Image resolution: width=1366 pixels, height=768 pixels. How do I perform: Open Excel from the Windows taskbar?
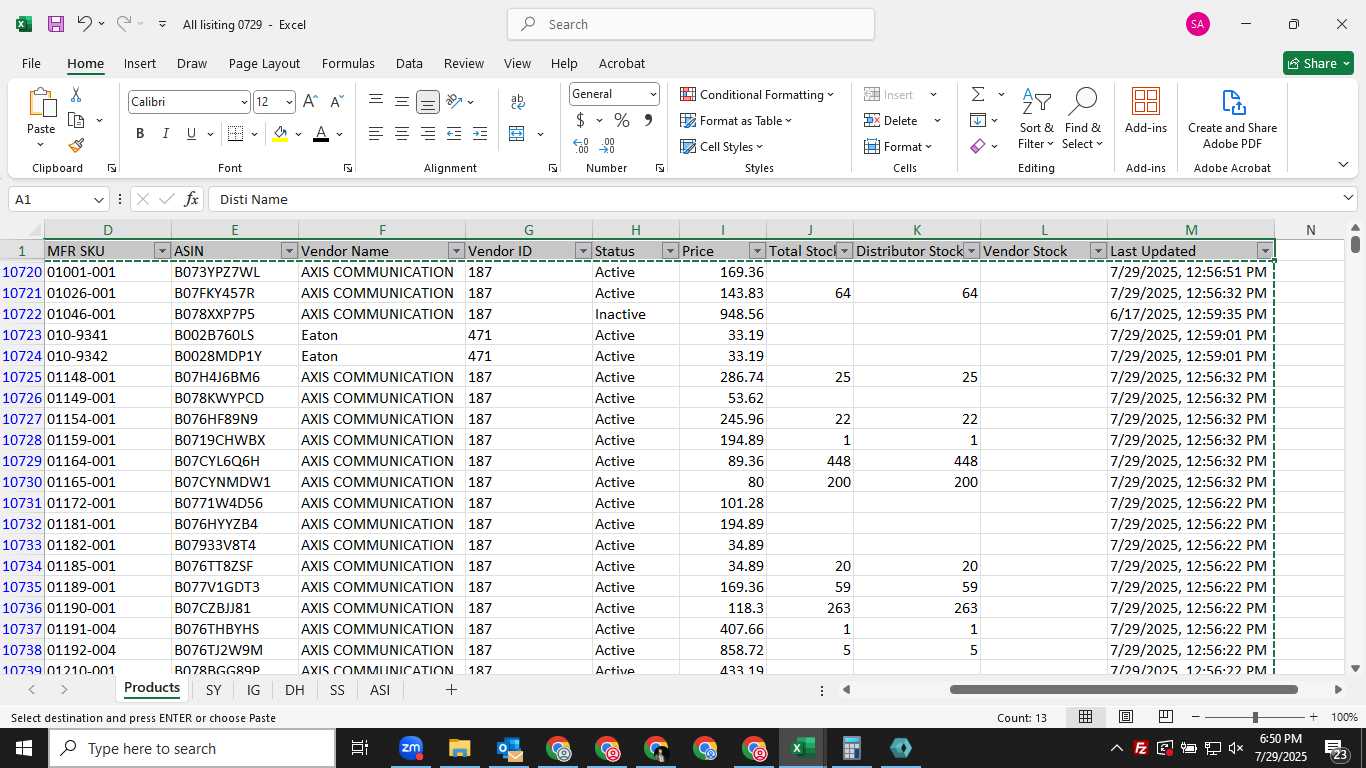click(x=803, y=748)
